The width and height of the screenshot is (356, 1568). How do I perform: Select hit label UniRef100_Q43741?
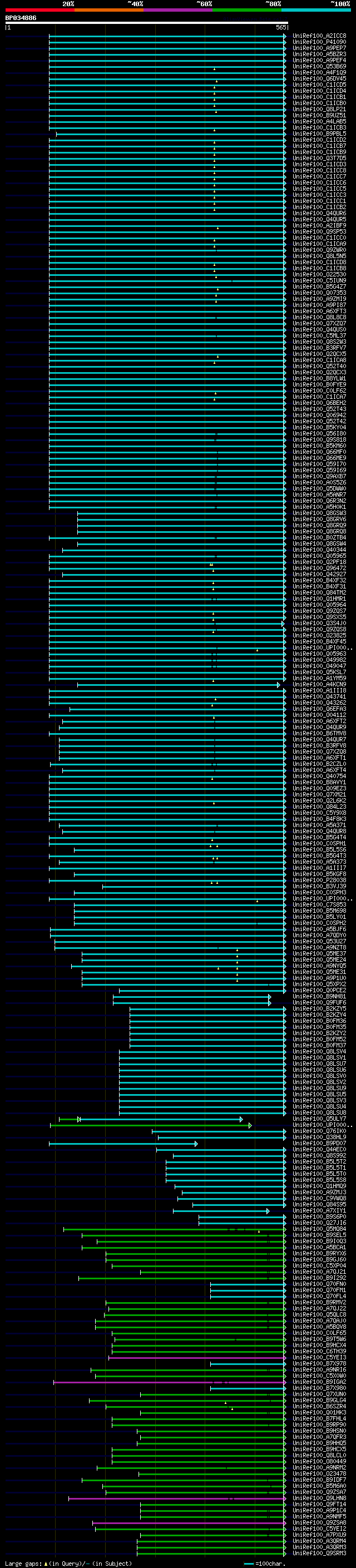tap(319, 696)
